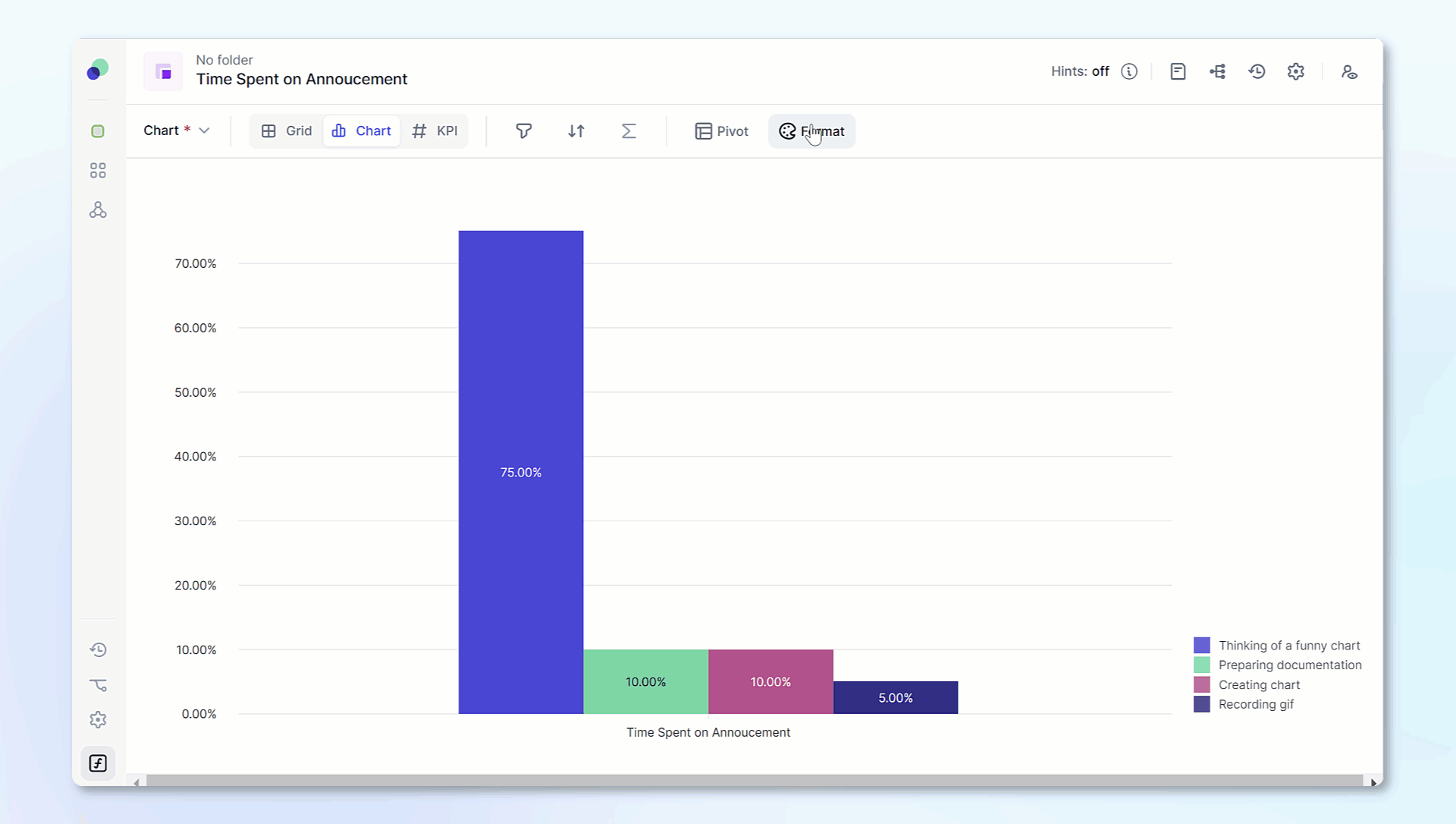Image resolution: width=1456 pixels, height=824 pixels.
Task: Open the filter funnel tool
Action: (523, 131)
